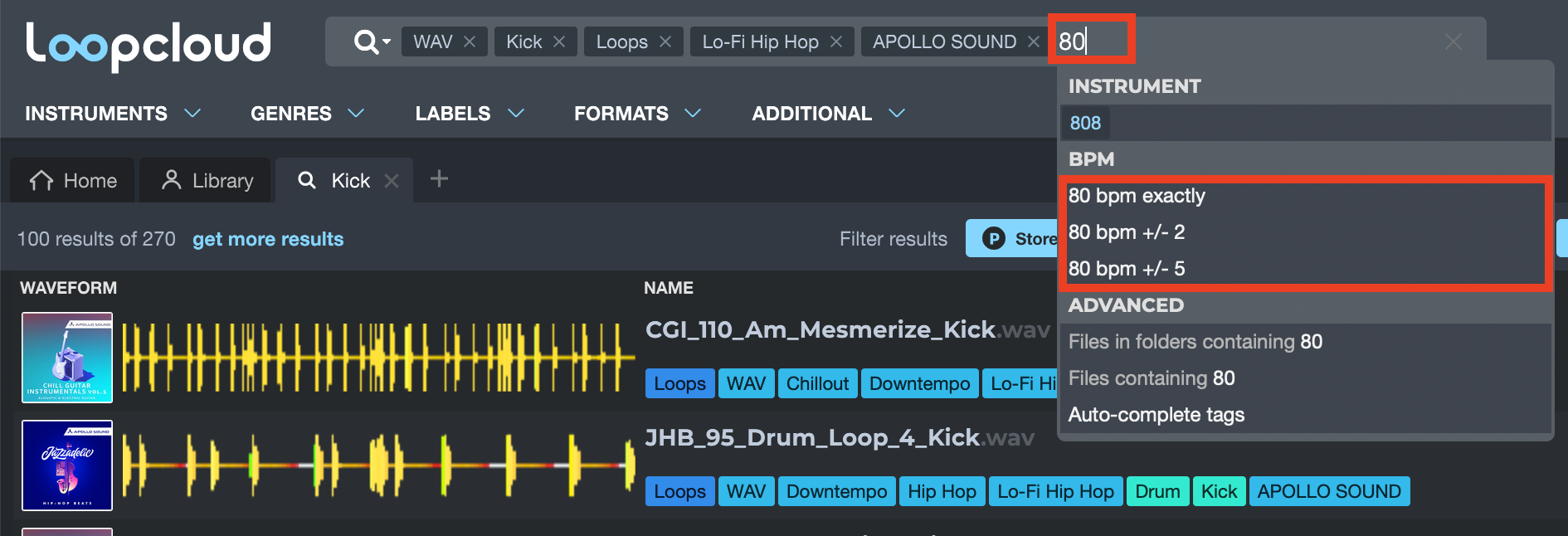Click the WAVEFORM column header
Screen dimensions: 1568x536
pyautogui.click(x=68, y=288)
